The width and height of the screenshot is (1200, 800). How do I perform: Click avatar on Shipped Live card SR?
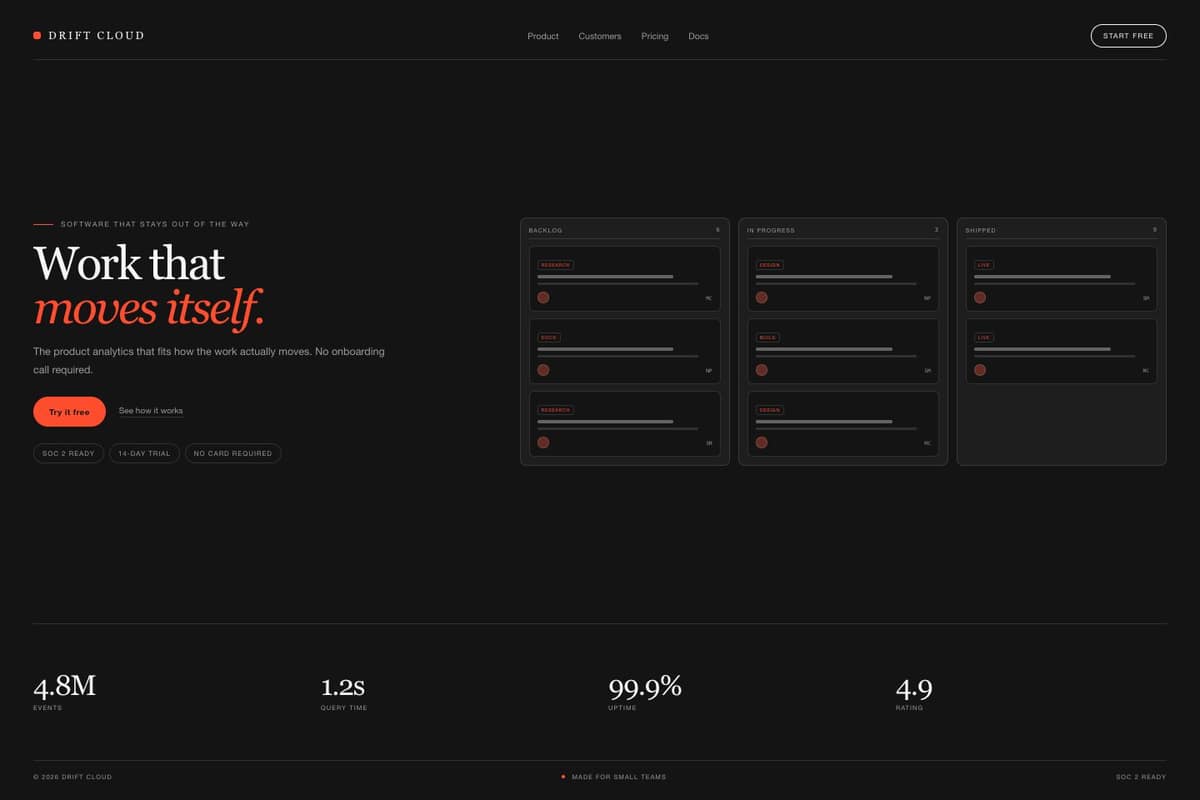[x=980, y=297]
